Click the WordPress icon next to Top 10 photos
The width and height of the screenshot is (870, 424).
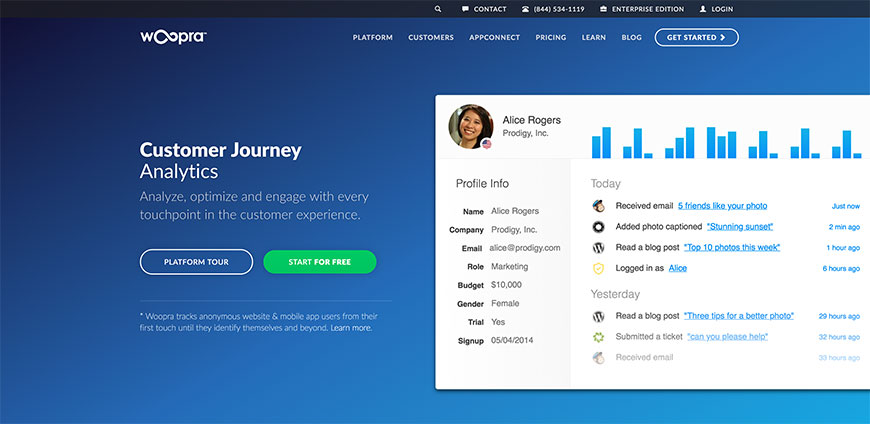click(598, 247)
